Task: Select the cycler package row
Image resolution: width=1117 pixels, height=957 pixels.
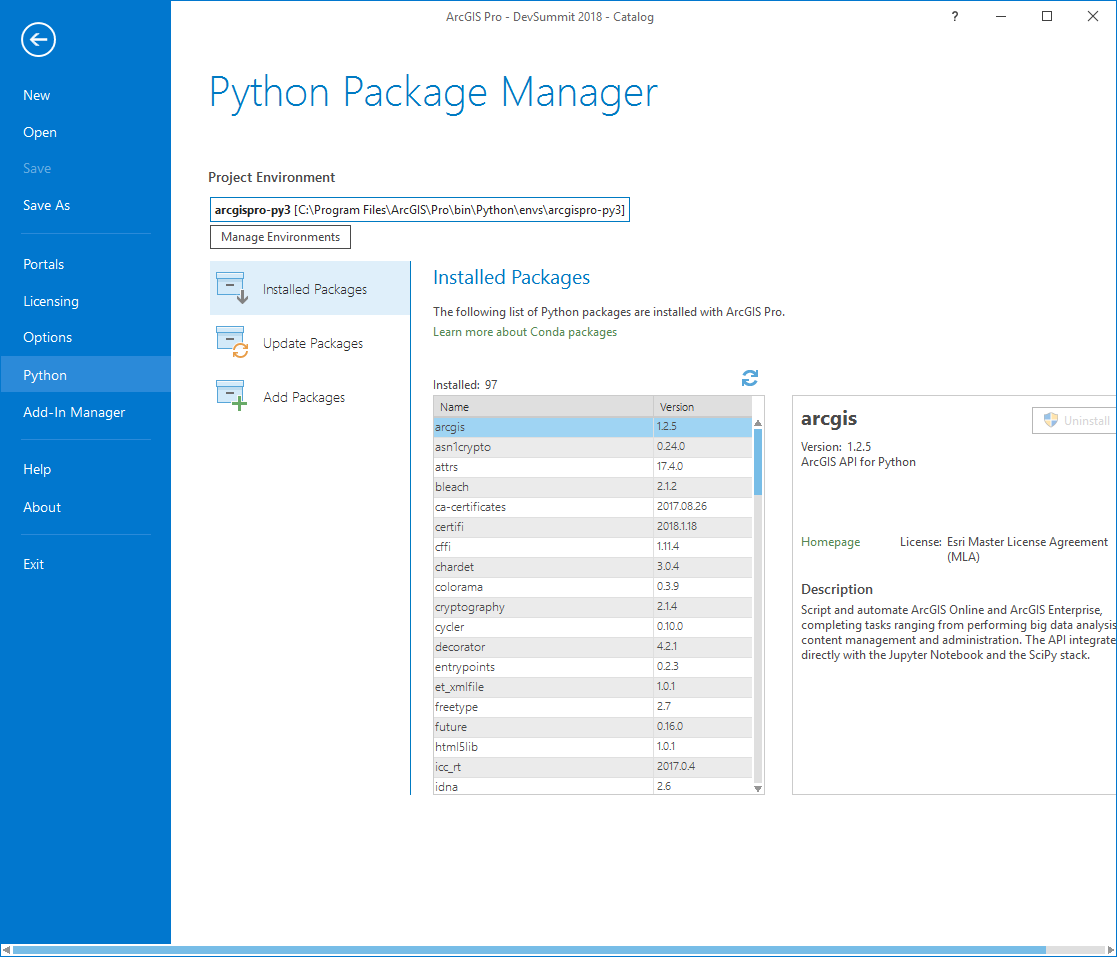Action: 593,626
